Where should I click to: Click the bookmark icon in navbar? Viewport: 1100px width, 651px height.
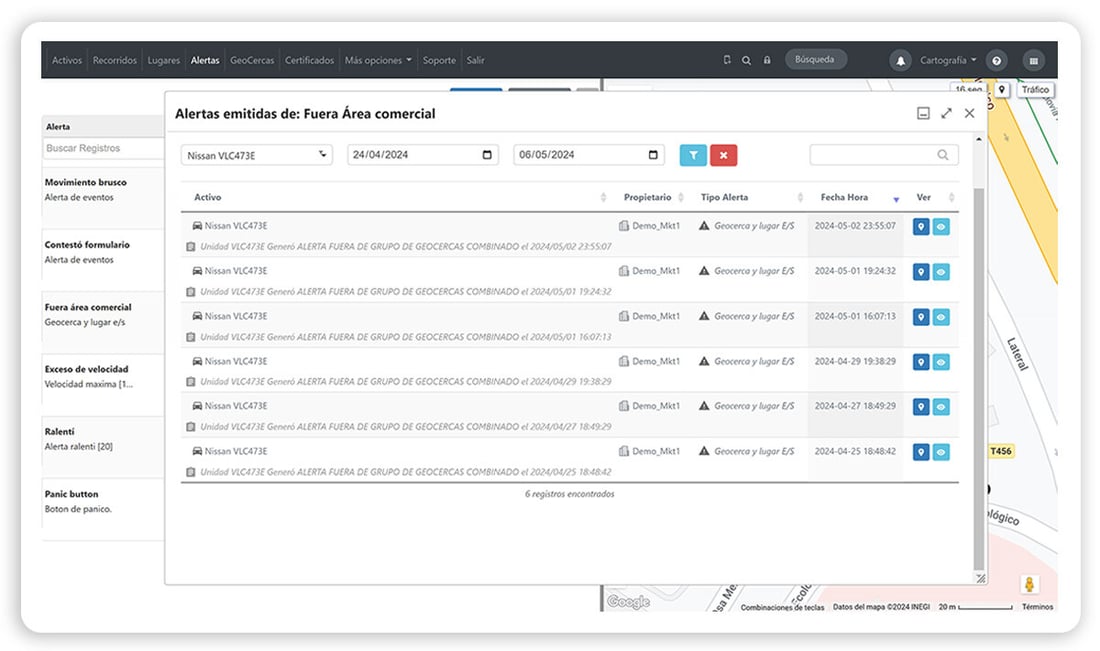pyautogui.click(x=727, y=60)
